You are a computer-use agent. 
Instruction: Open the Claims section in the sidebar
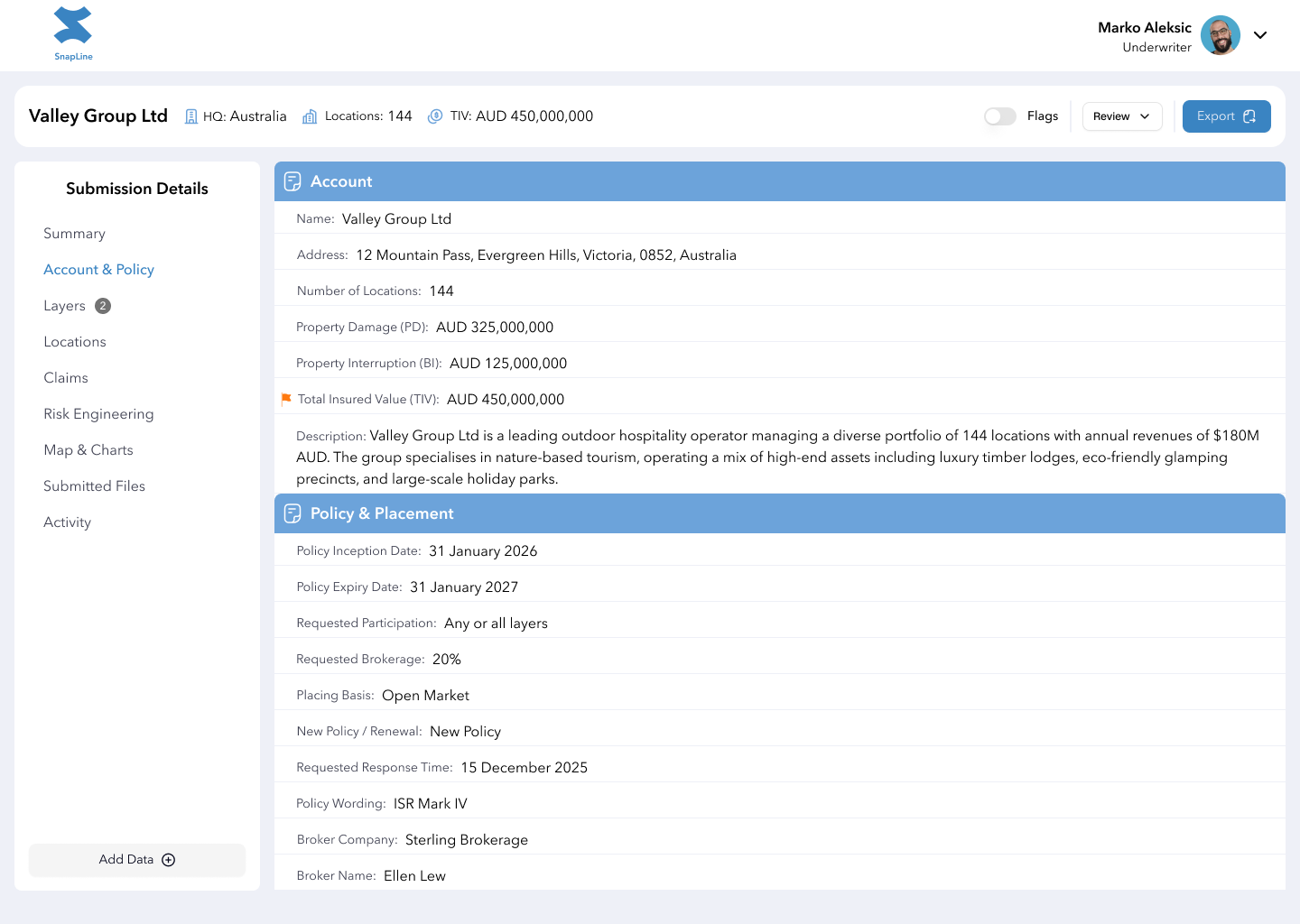point(66,377)
